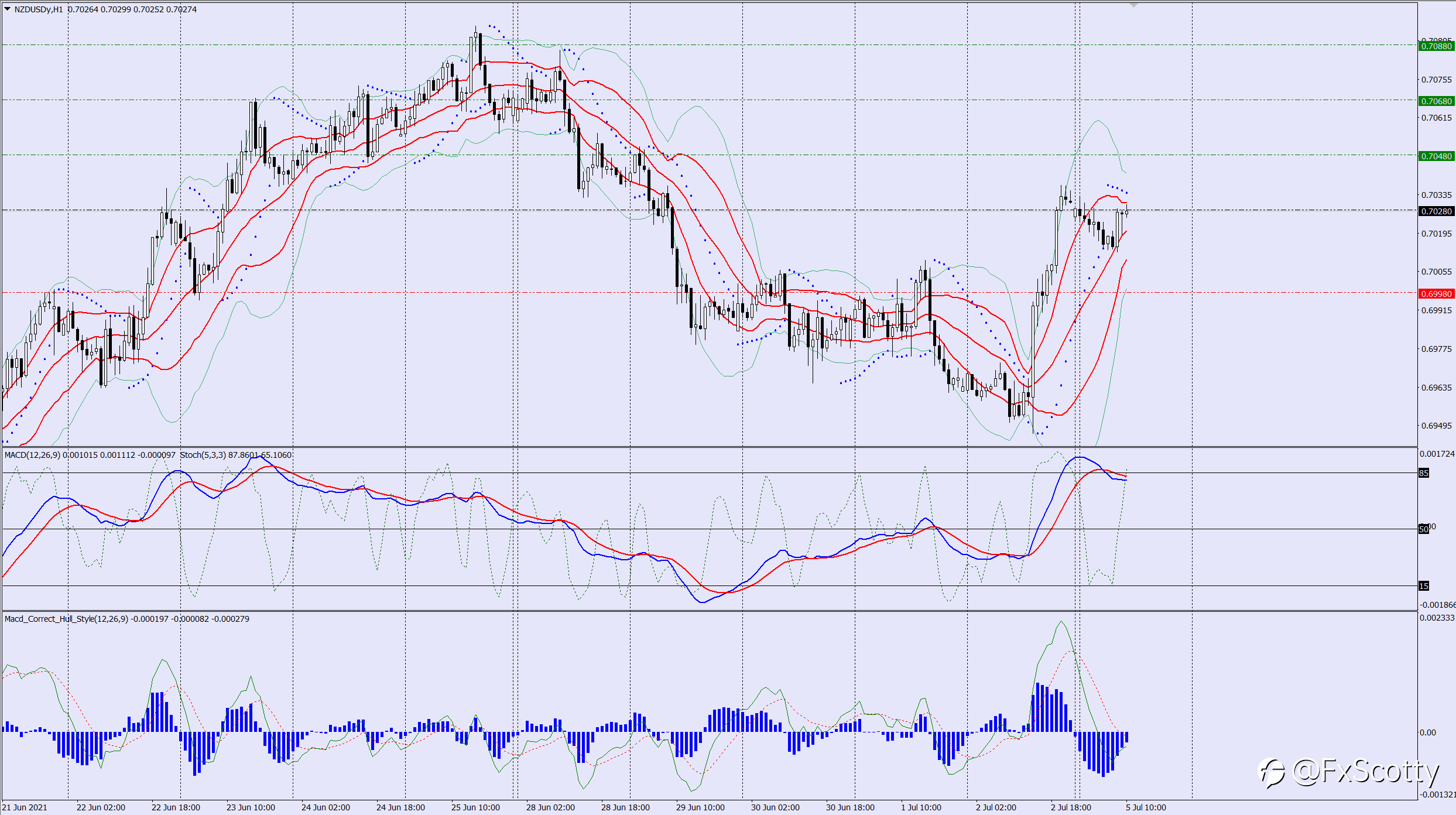Click the 0.70195 price axis value
The image size is (1456, 815).
coord(1437,234)
